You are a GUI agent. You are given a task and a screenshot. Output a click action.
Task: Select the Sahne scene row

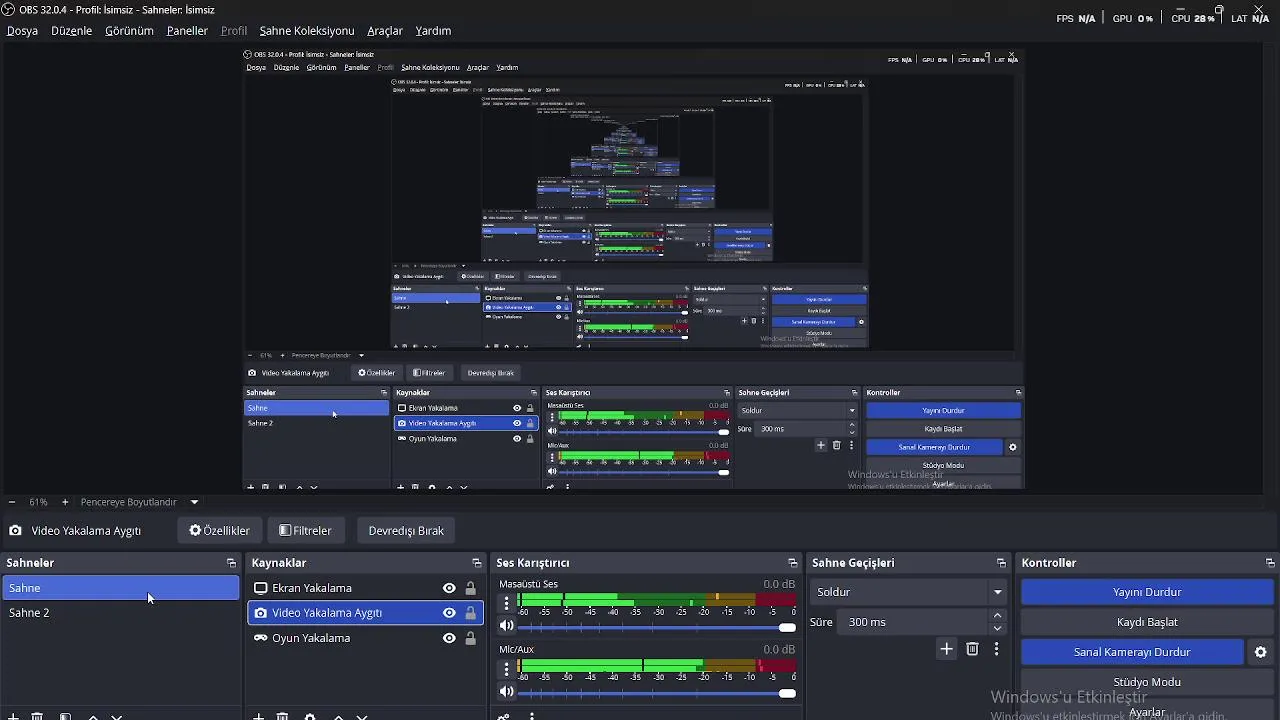tap(121, 588)
